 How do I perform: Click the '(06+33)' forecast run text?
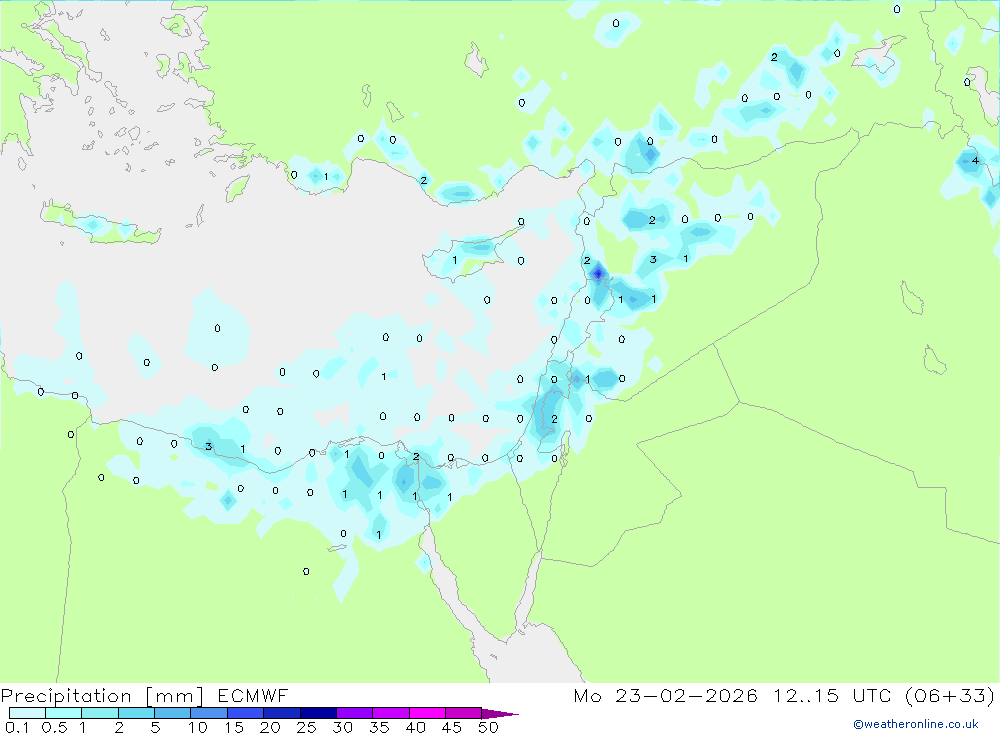click(x=950, y=695)
